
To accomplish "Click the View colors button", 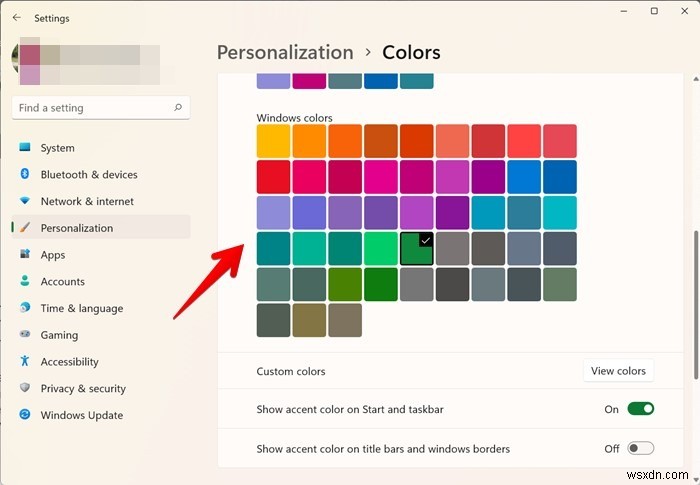I will pos(618,371).
